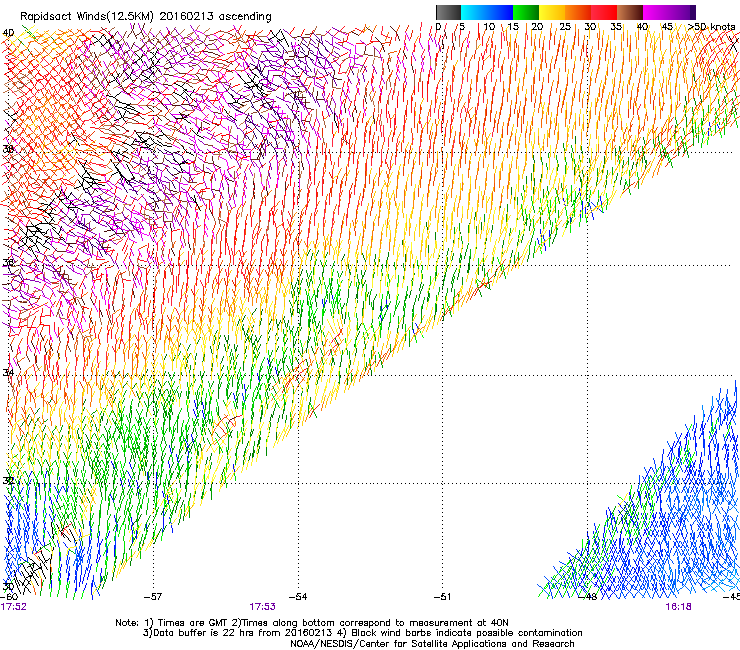Click the red 30-35 knots legend swatch
Image resolution: width=740 pixels, height=650 pixels.
click(x=604, y=12)
